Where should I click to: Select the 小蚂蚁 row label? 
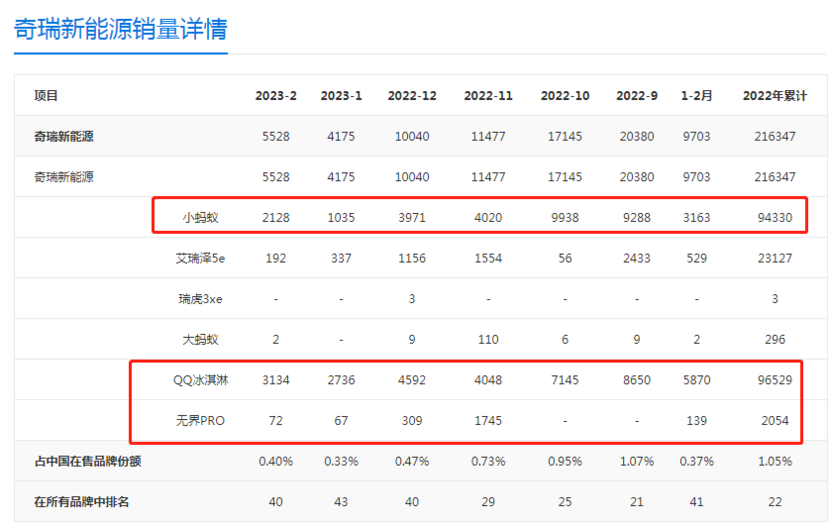coord(201,218)
